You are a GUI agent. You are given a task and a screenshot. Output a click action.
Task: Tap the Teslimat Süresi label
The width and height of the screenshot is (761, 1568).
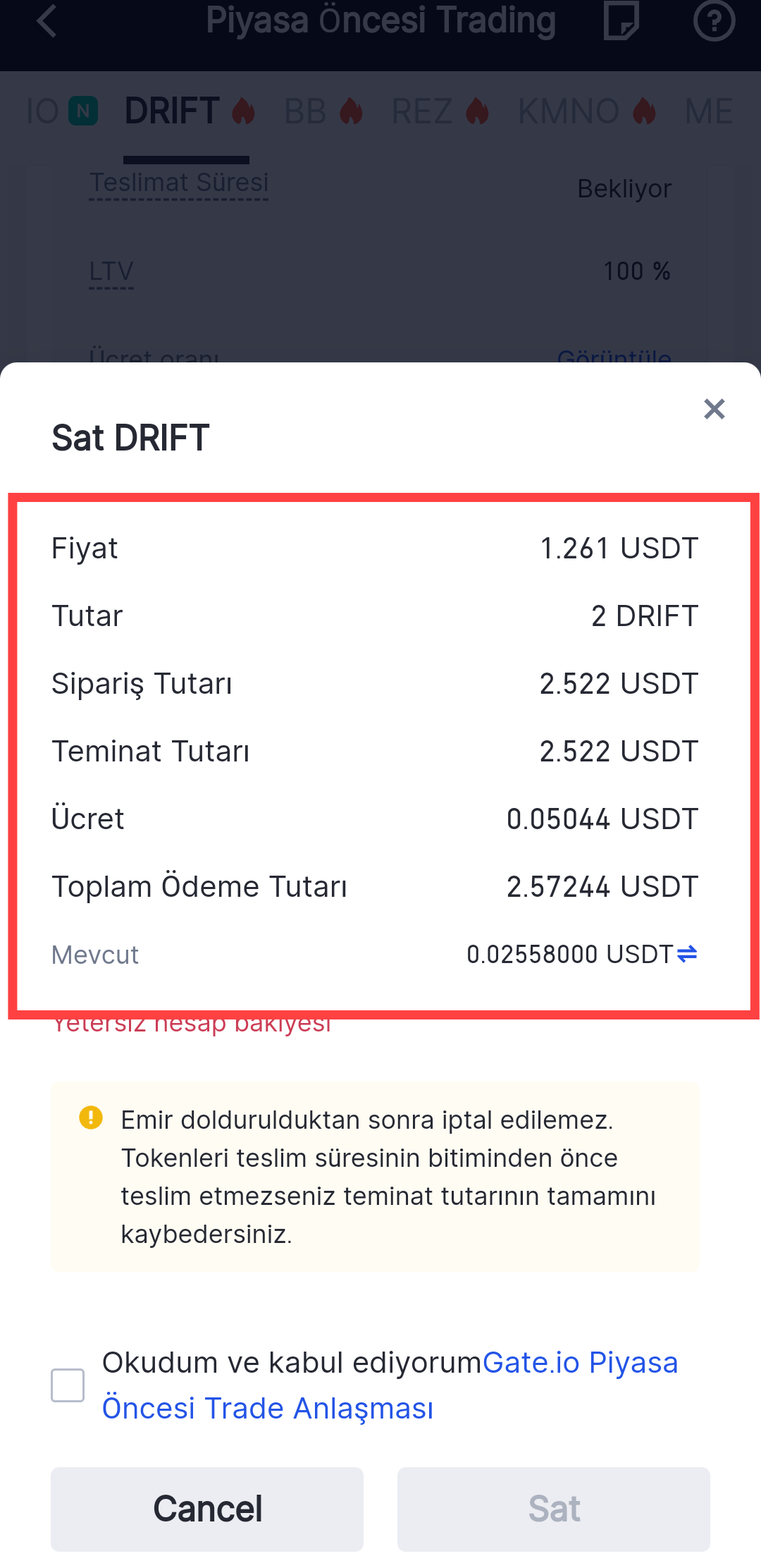pyautogui.click(x=179, y=183)
